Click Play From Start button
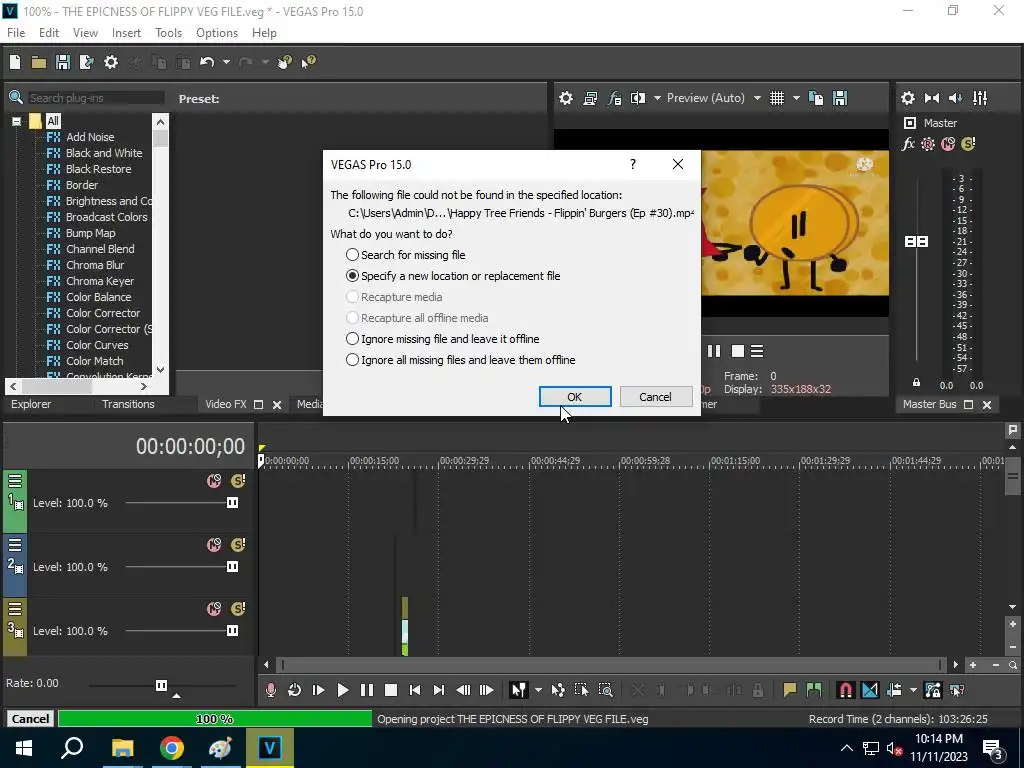The image size is (1024, 768). (x=319, y=690)
